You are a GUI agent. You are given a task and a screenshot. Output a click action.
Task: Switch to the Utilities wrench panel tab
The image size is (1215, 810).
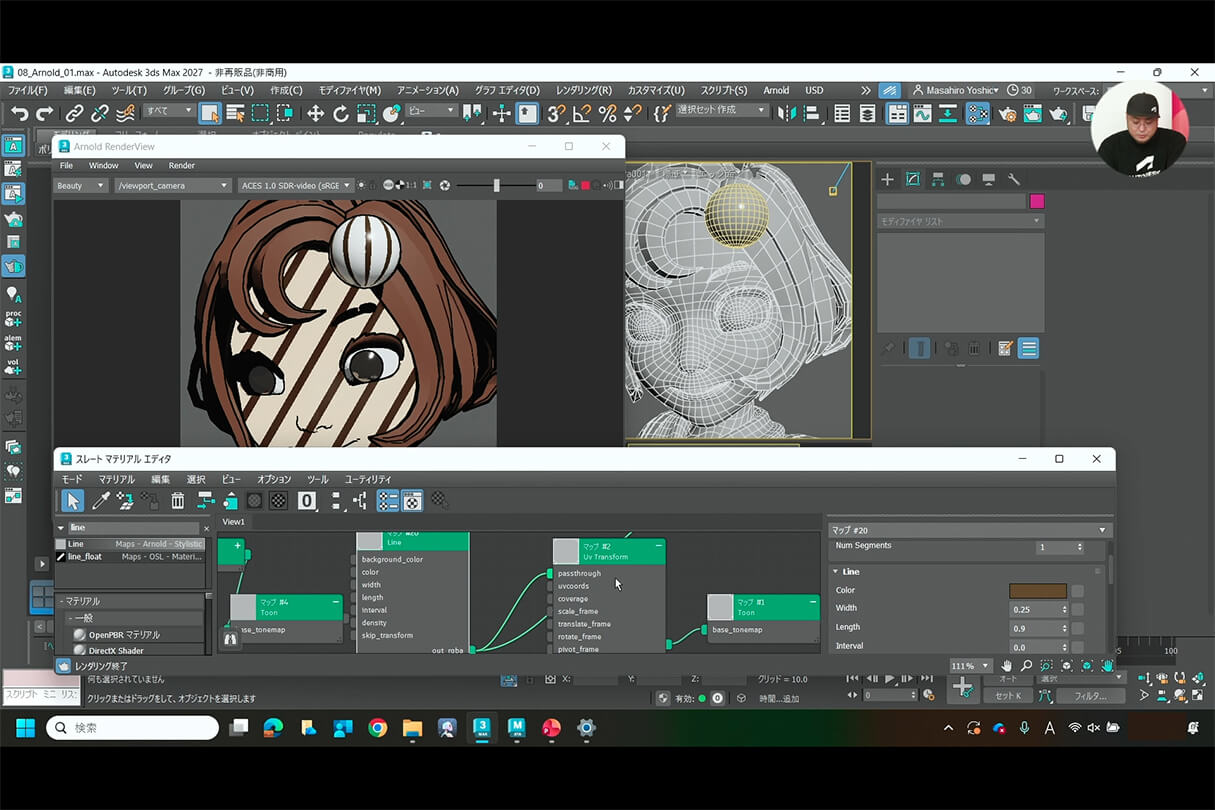(x=1014, y=179)
